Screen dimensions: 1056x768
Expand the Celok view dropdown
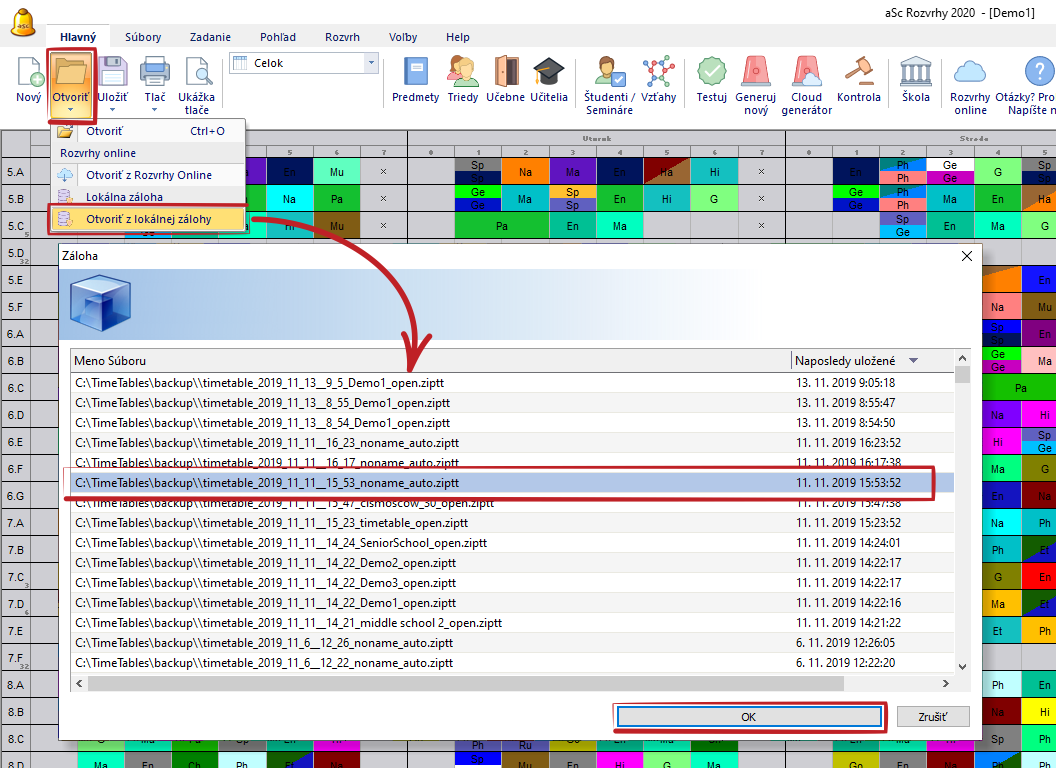[372, 63]
